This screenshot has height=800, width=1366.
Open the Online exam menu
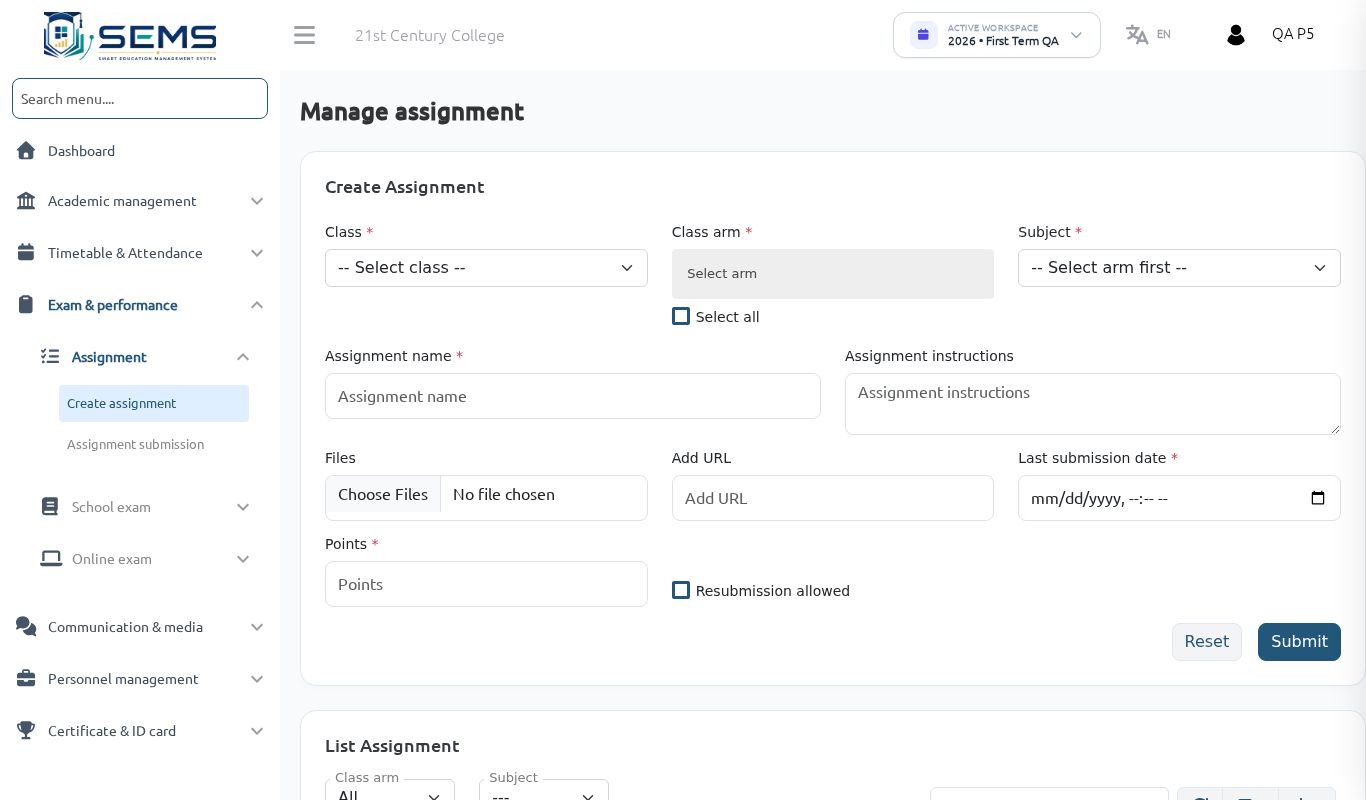click(x=146, y=558)
